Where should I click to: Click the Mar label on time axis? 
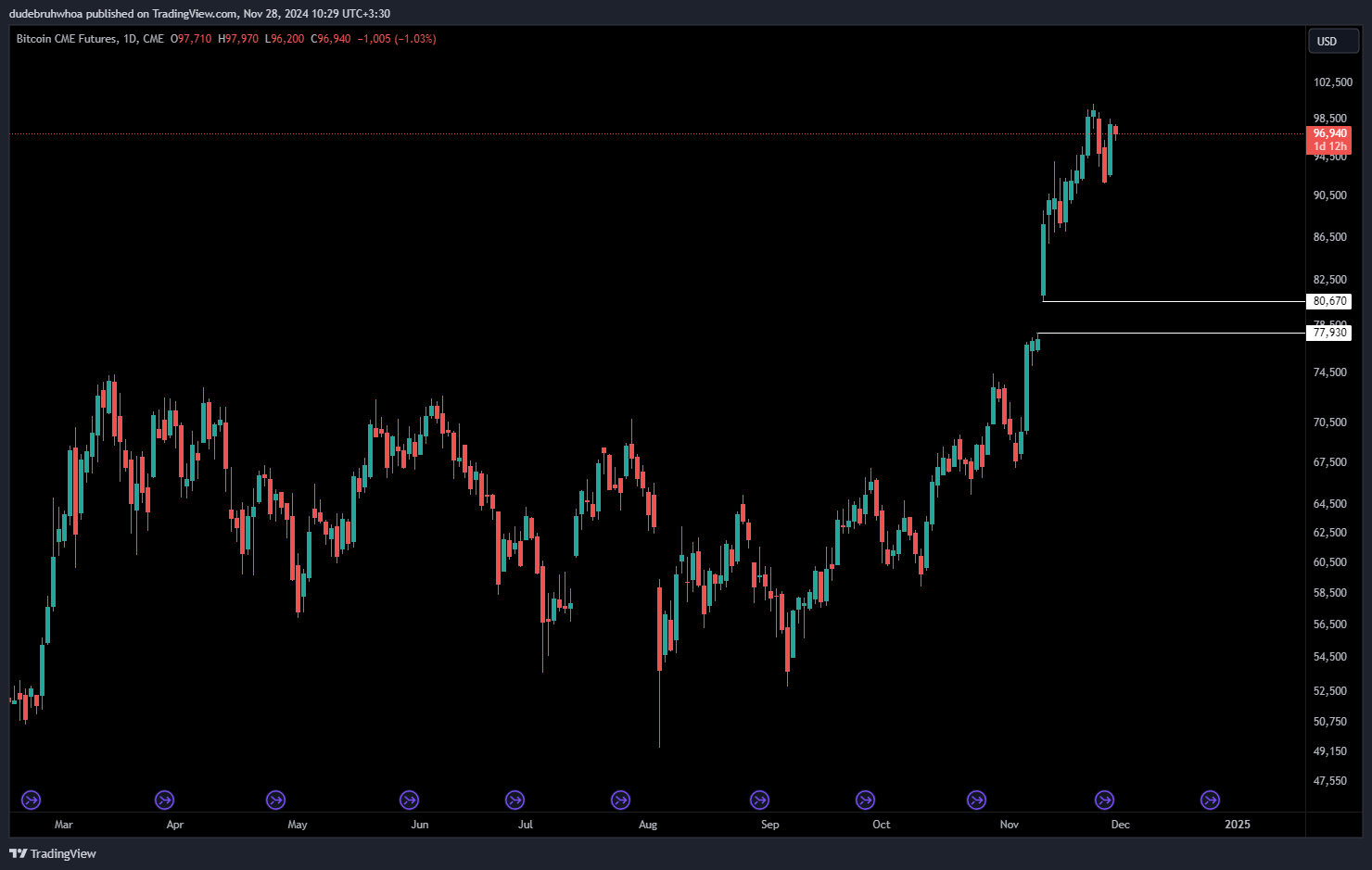pos(64,825)
